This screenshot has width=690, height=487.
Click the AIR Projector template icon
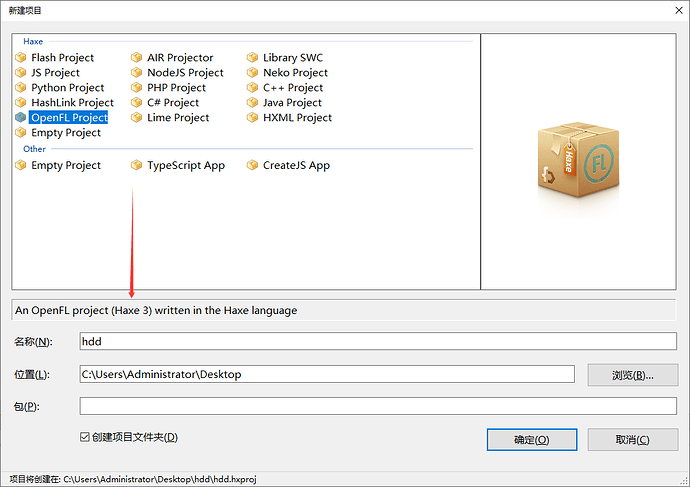[x=136, y=58]
